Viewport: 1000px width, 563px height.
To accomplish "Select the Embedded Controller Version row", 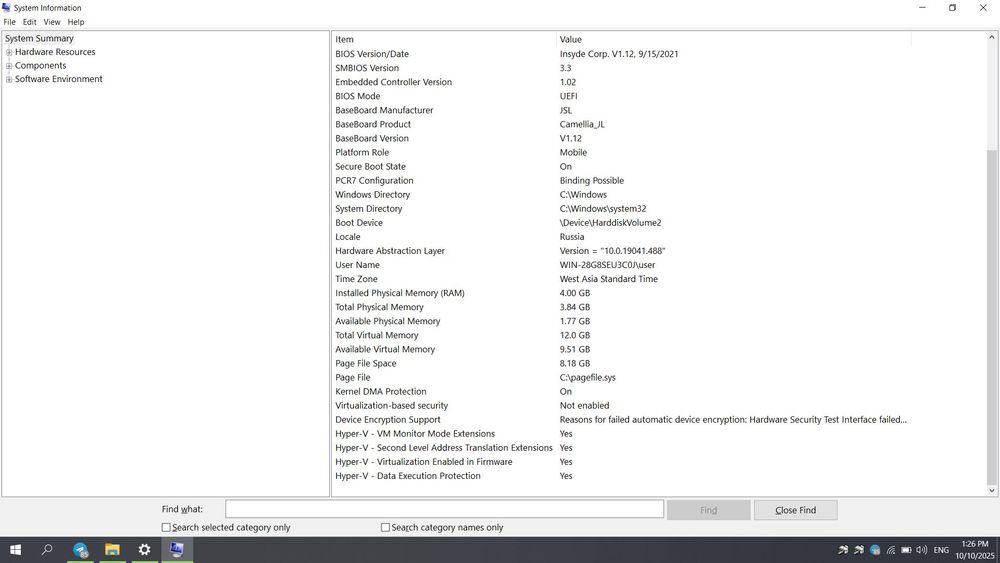I will 622,82.
